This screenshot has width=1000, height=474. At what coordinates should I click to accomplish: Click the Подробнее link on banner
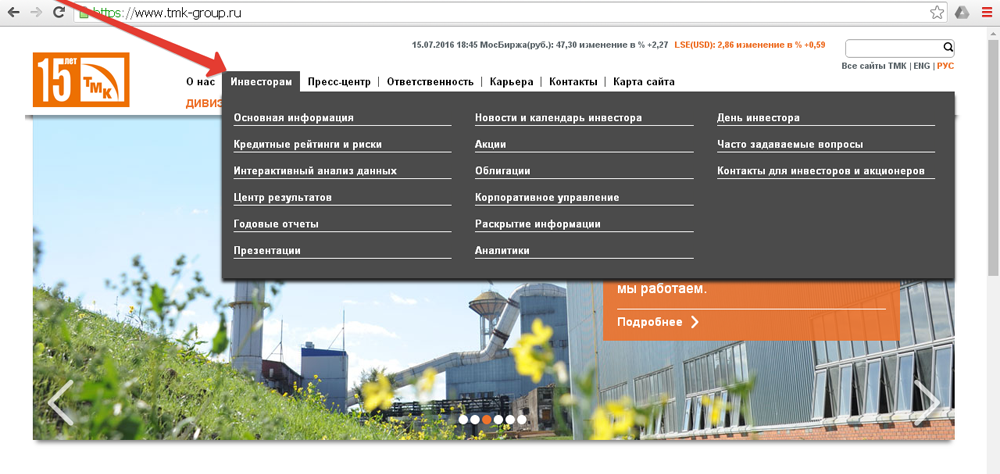pos(657,322)
